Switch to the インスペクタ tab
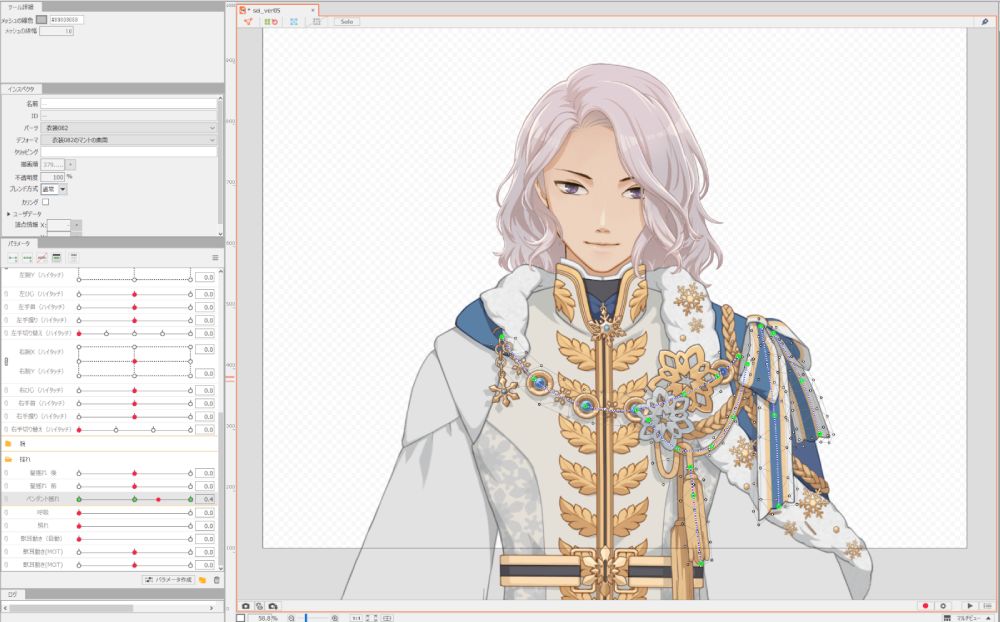 22,89
